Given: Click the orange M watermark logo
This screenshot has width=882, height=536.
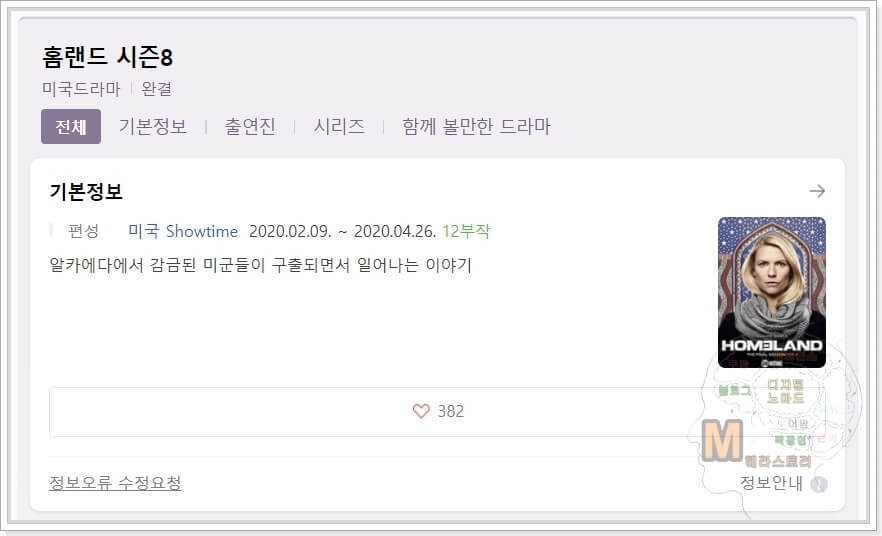Looking at the screenshot, I should 722,440.
